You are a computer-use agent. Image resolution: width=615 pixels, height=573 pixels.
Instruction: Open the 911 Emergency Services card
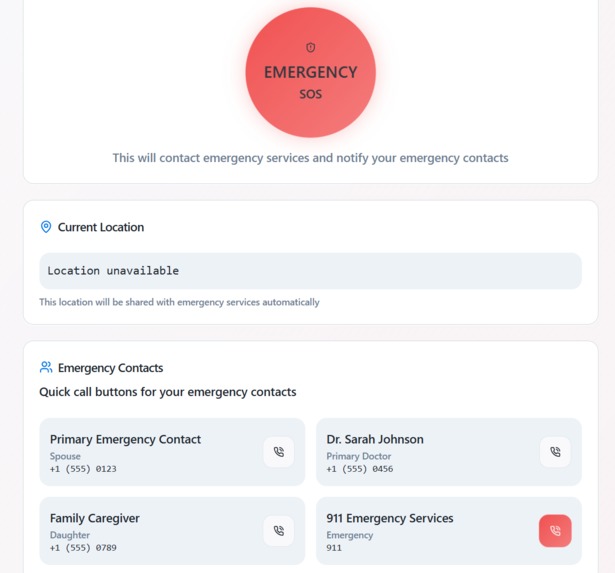[x=449, y=531]
